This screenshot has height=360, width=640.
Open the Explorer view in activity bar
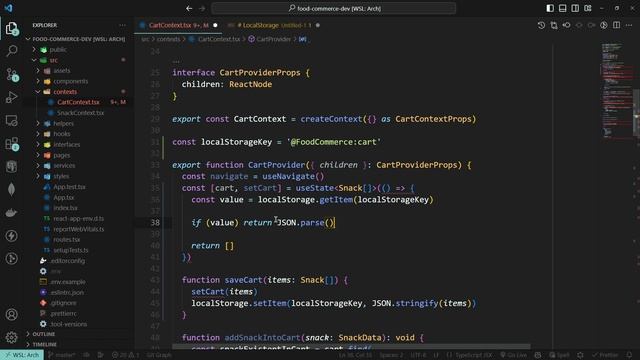pyautogui.click(x=11, y=28)
